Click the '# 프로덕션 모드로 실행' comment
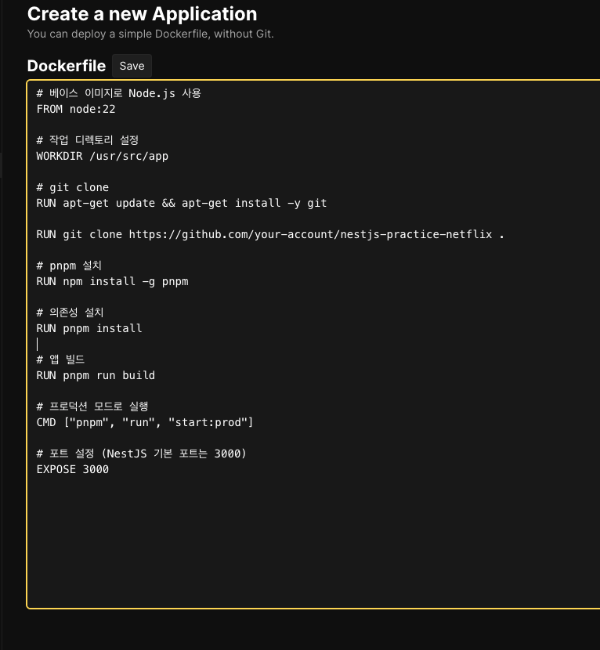This screenshot has width=600, height=650. (x=92, y=406)
